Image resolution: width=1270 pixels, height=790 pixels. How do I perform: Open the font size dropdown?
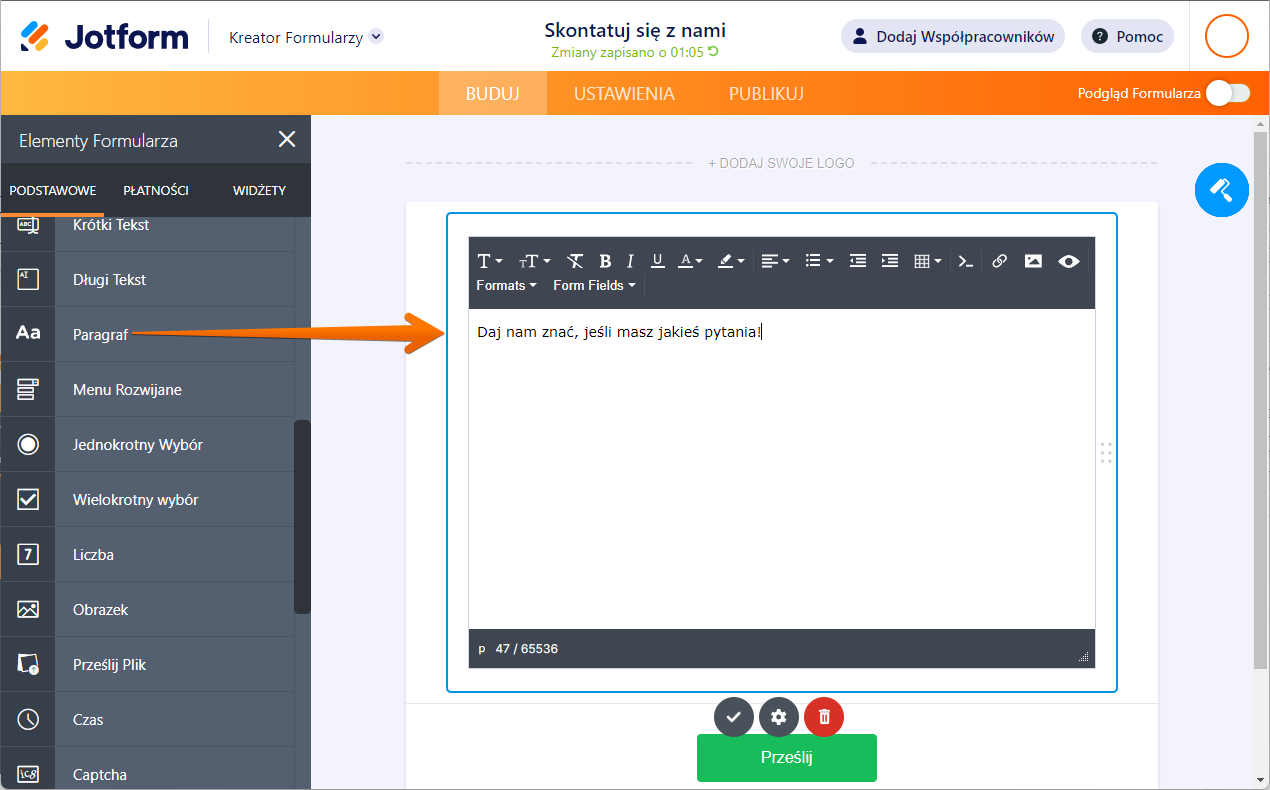click(534, 261)
